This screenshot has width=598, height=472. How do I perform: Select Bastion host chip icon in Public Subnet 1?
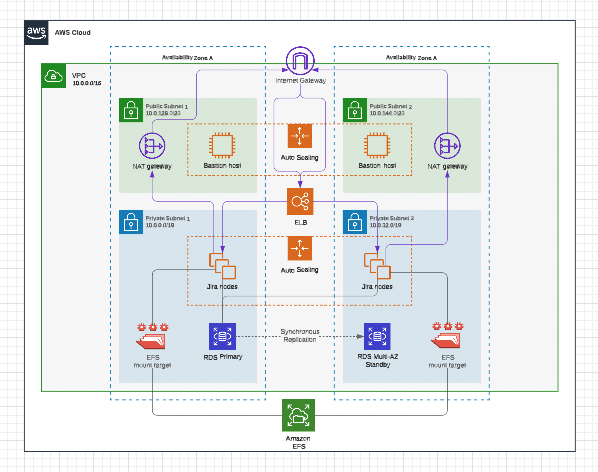click(x=222, y=145)
